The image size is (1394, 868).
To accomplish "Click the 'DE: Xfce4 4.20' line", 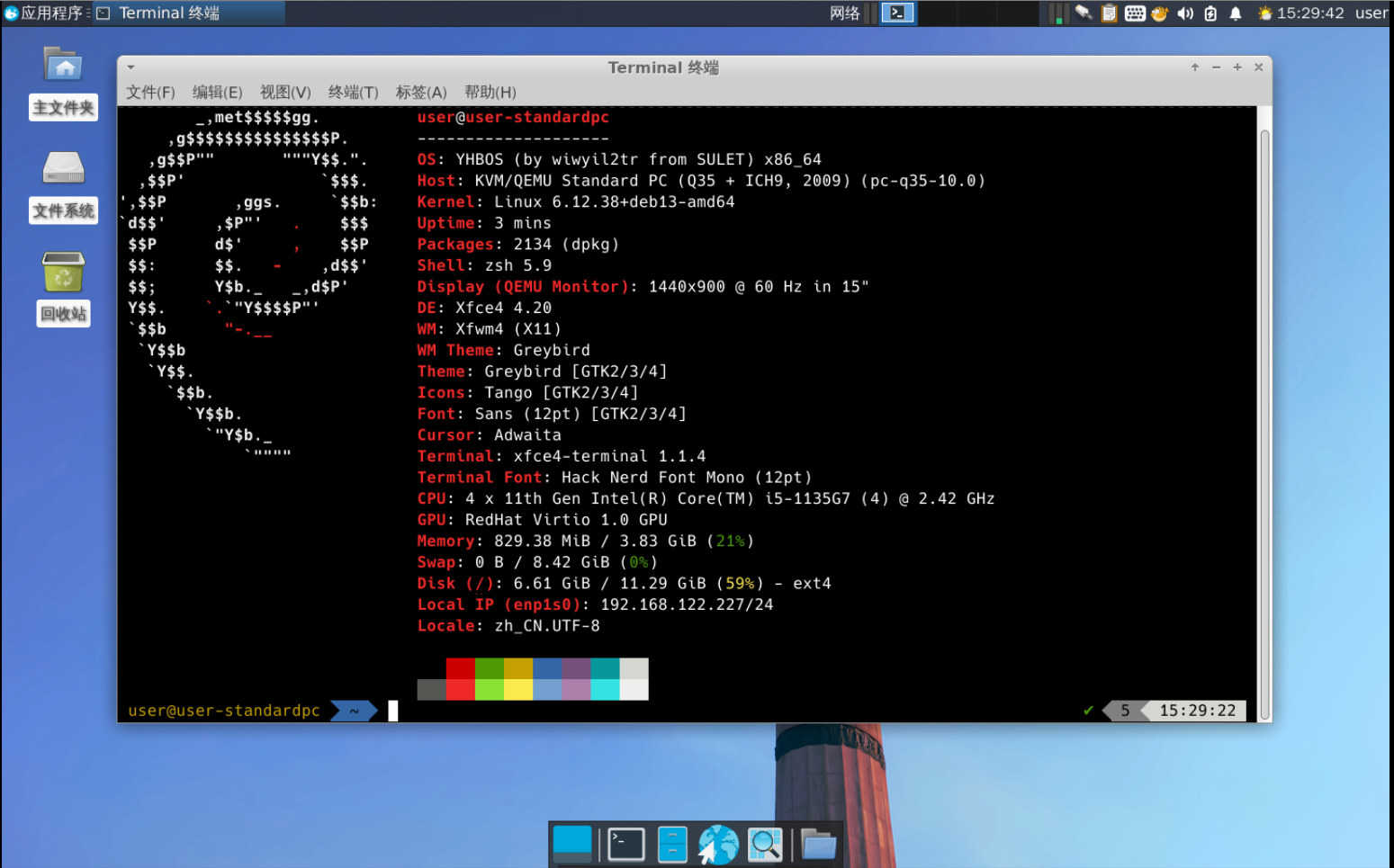I will (x=484, y=308).
